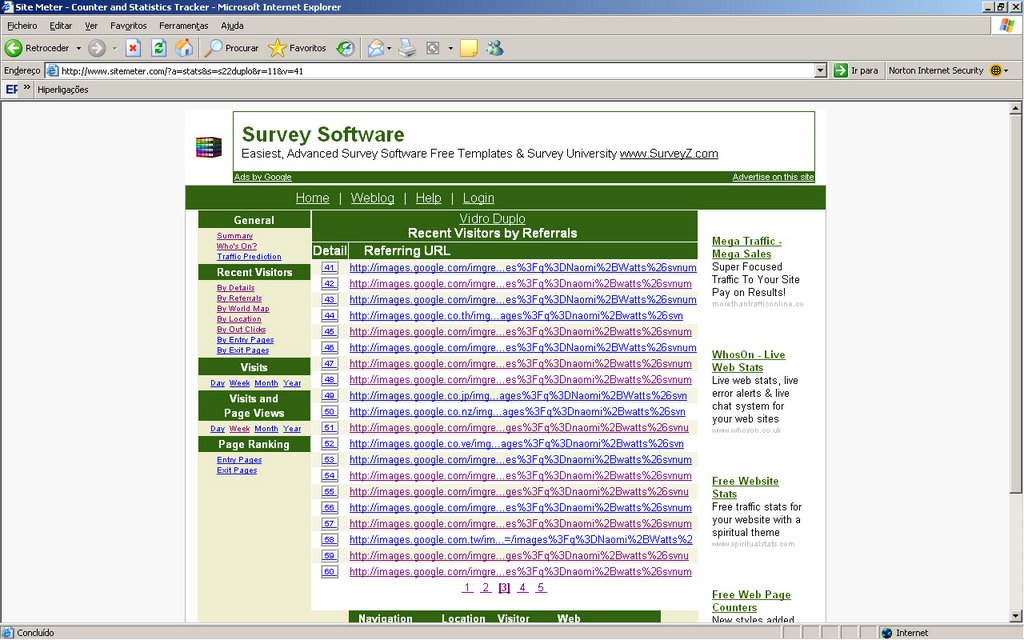Click the forward navigation arrow icon

coord(97,48)
